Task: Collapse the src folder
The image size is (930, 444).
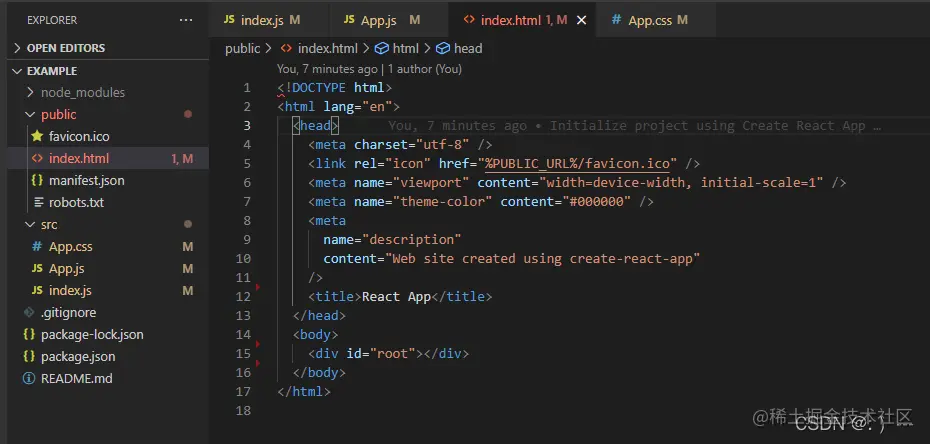Action: 49,224
